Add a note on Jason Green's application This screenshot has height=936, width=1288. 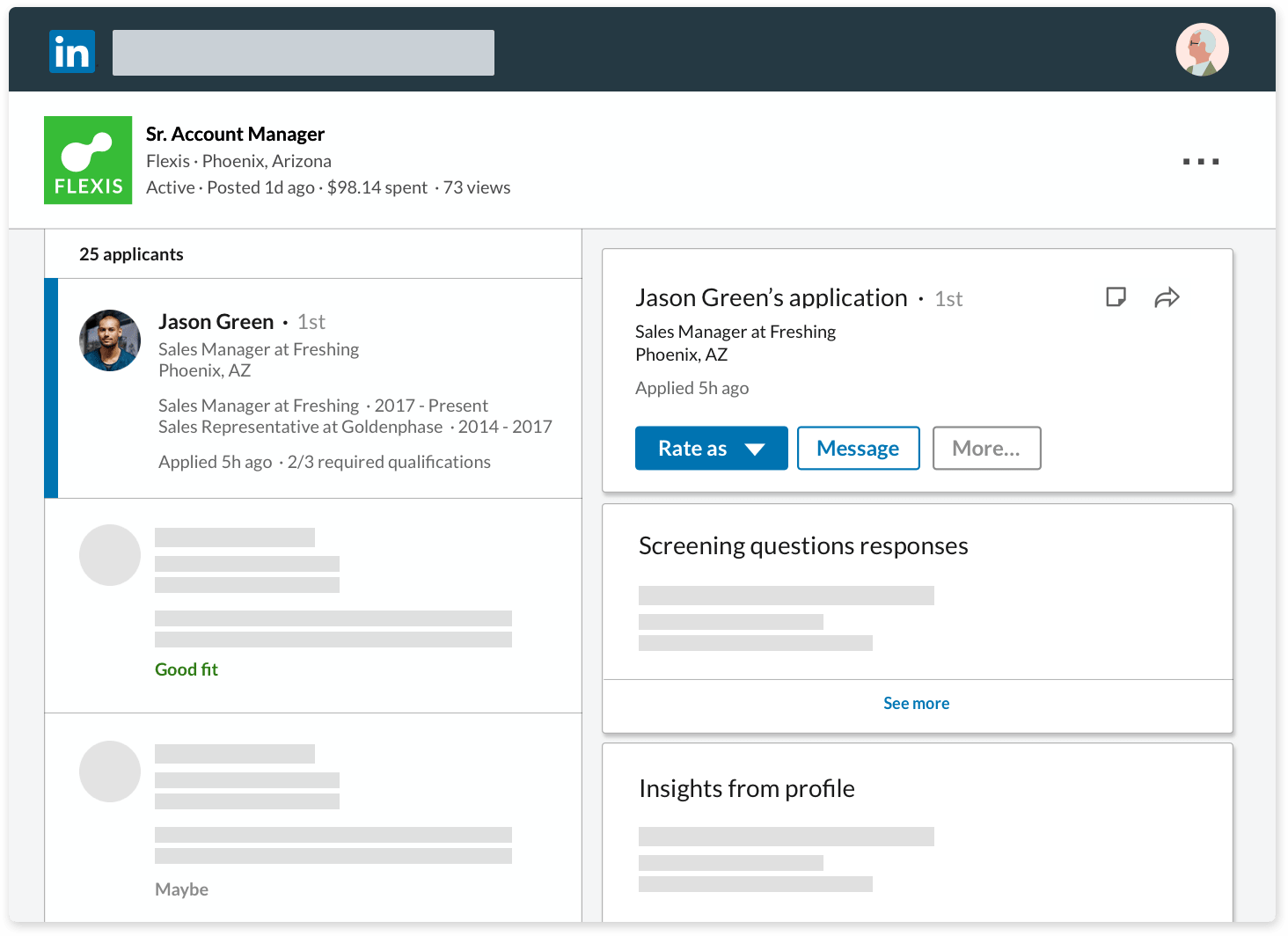coord(1116,297)
